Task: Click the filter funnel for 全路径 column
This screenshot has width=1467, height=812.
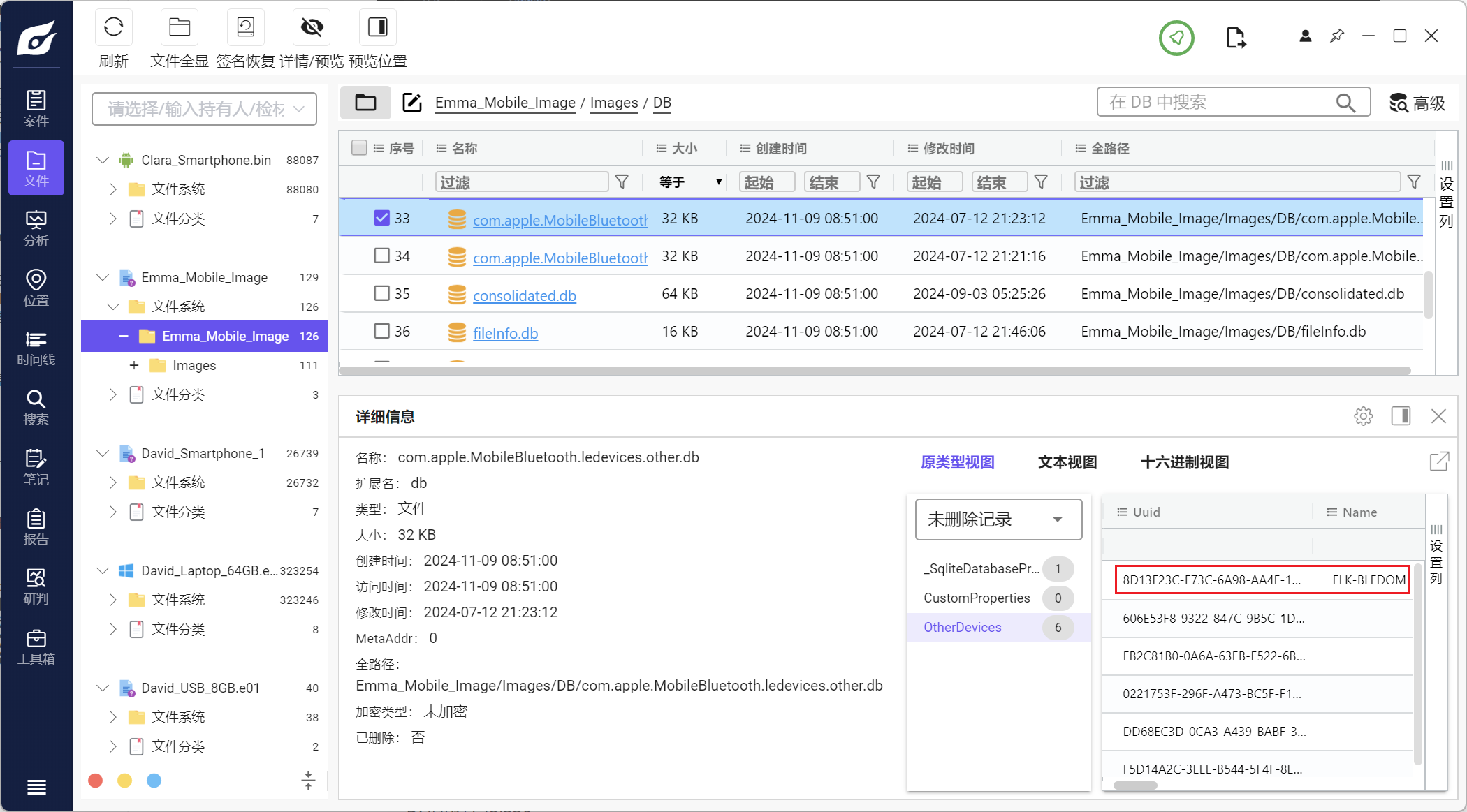Action: (x=1414, y=182)
